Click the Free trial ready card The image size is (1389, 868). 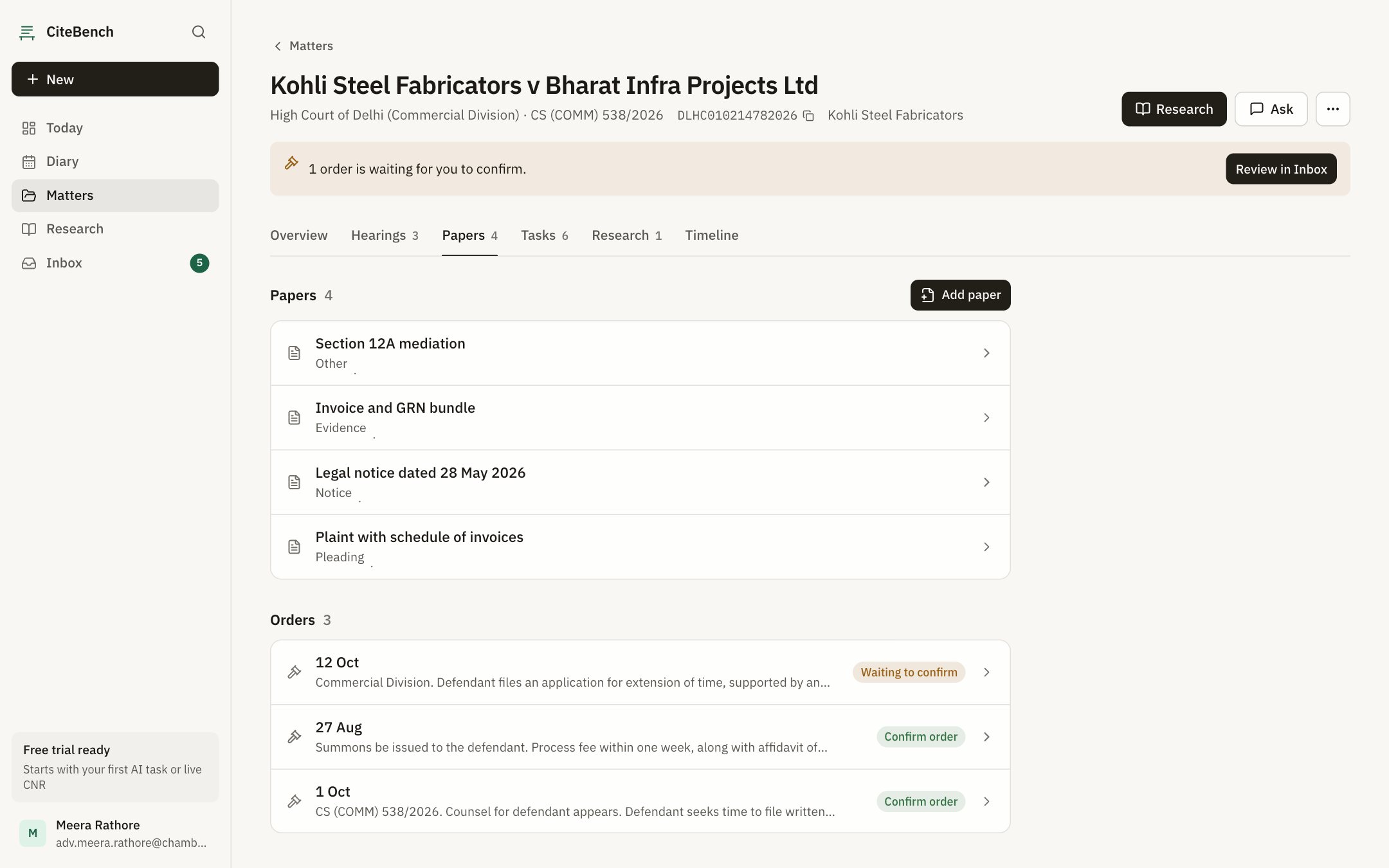115,767
